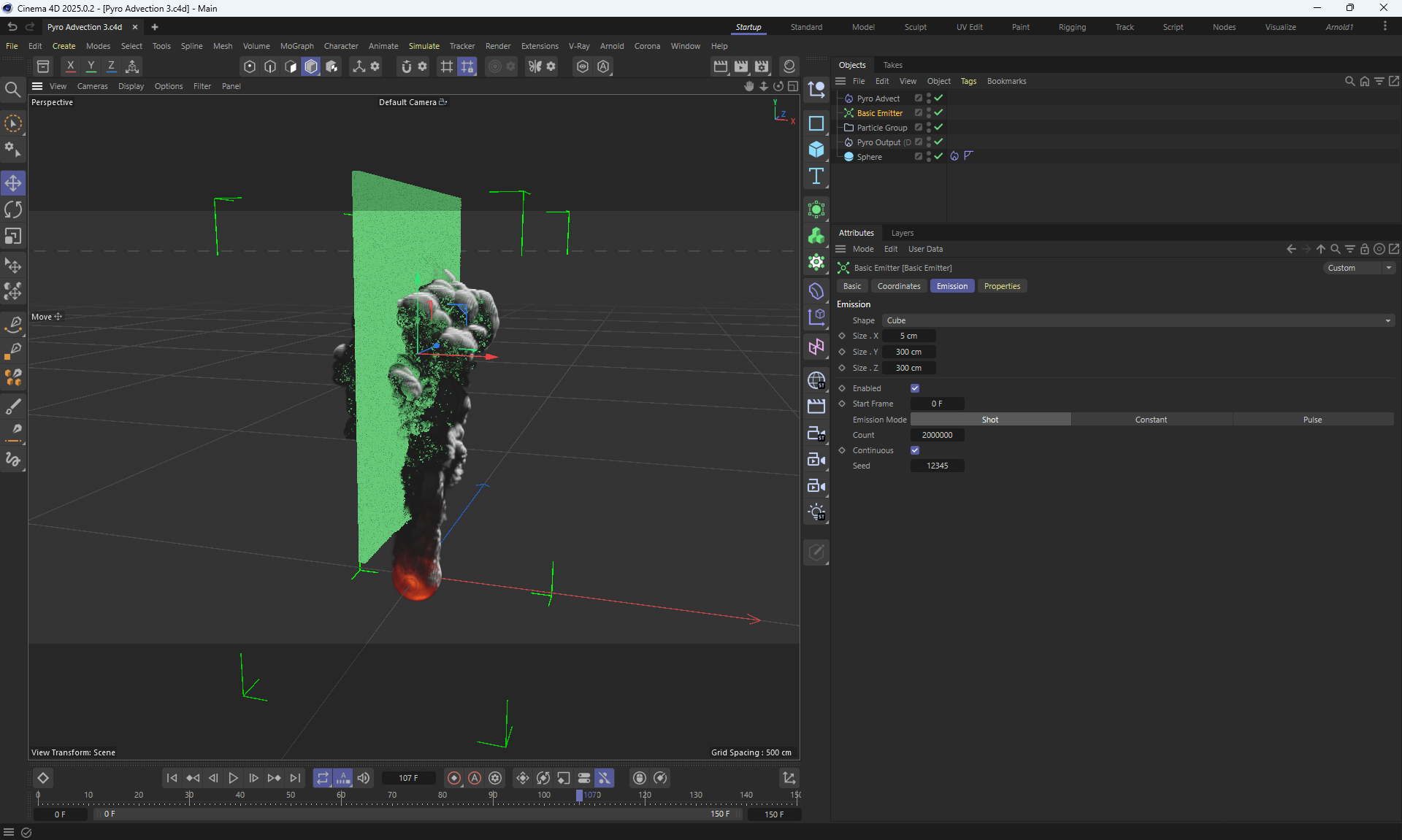Click the Count field with 2000000

coord(937,435)
